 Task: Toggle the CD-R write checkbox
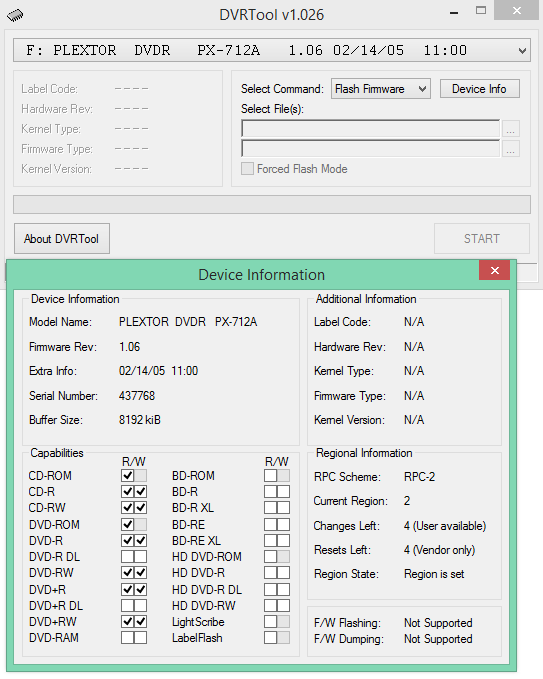[140, 491]
